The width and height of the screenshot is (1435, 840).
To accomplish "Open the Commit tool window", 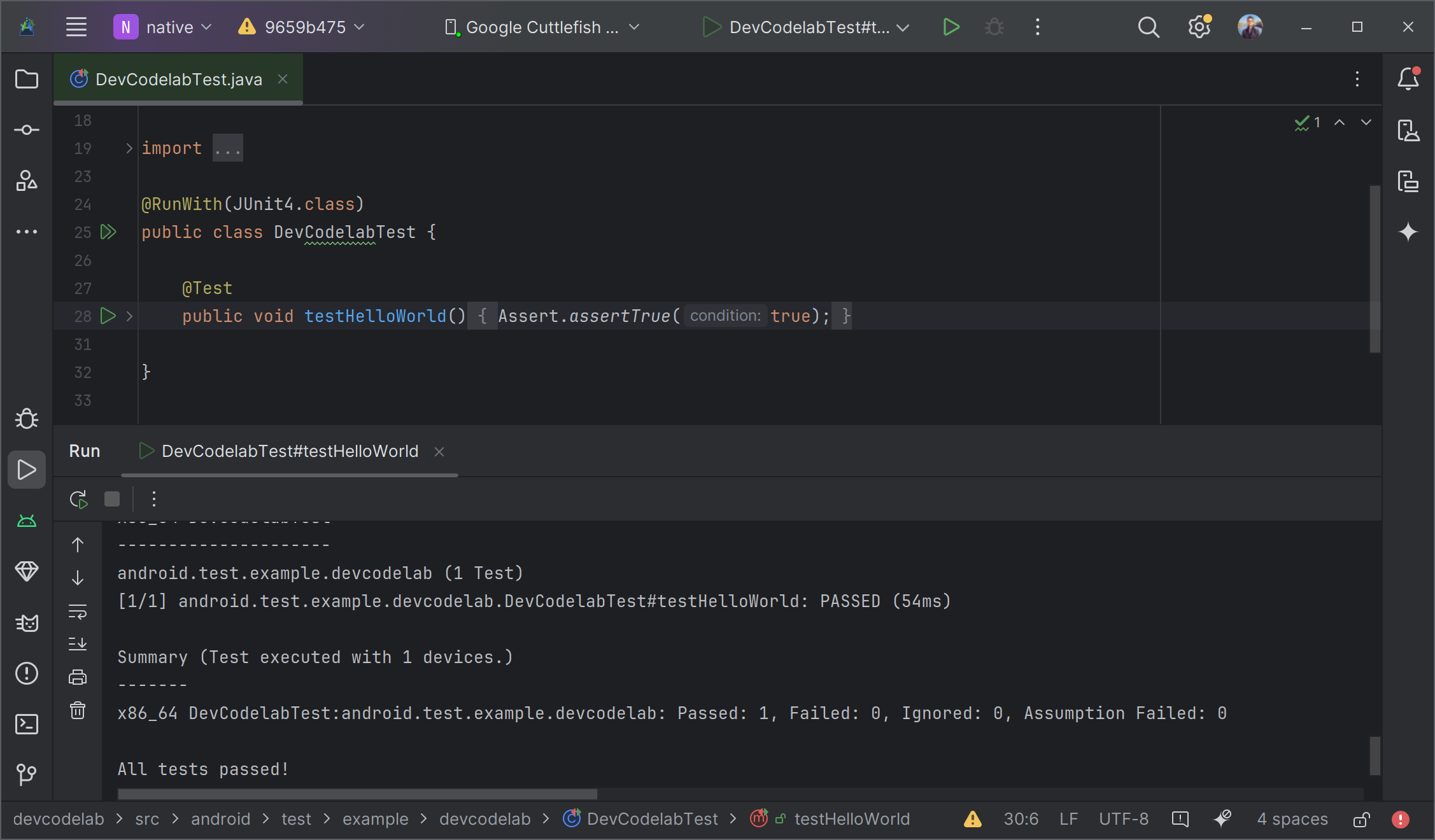I will [x=26, y=130].
